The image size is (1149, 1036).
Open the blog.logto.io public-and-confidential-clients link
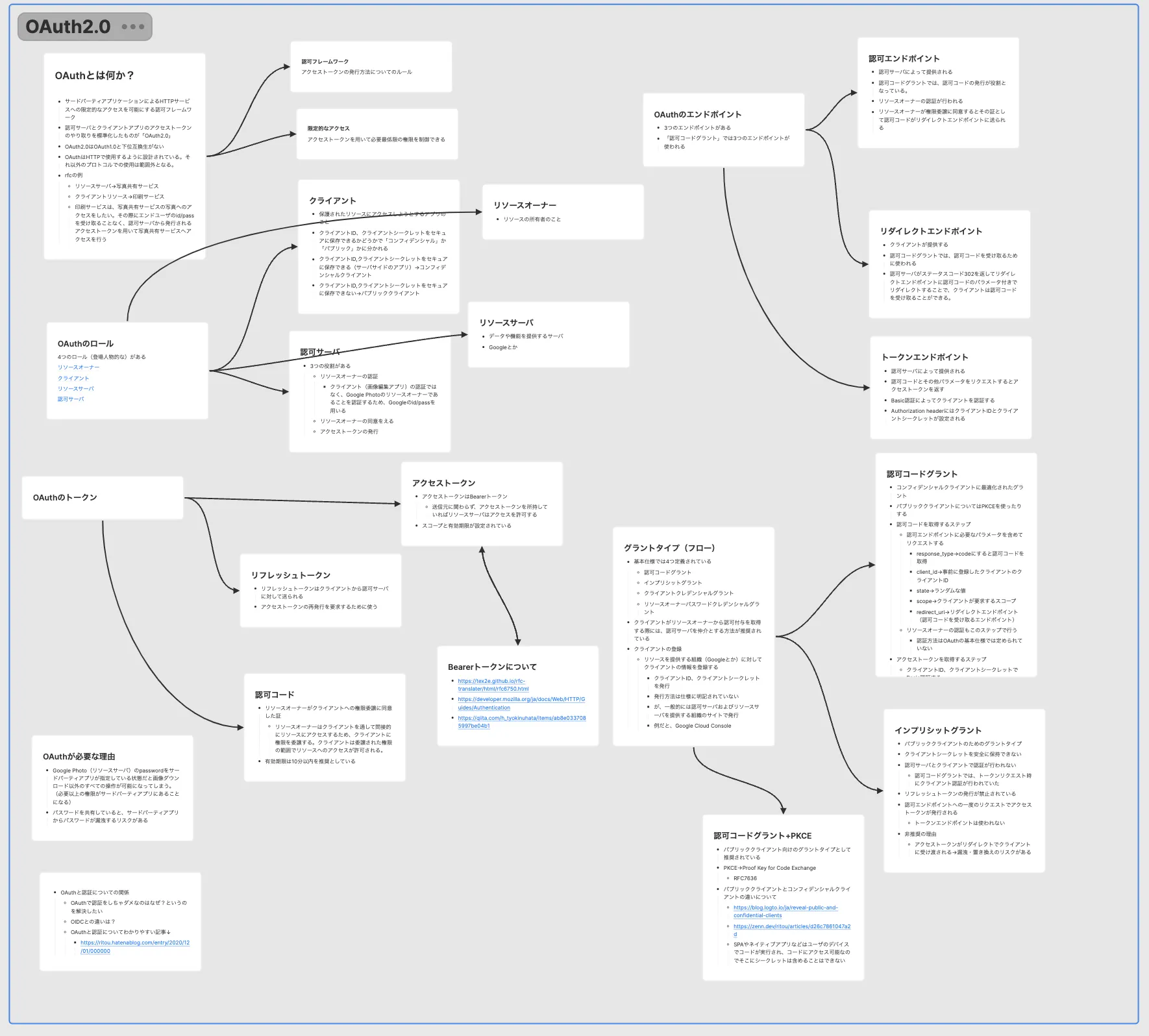pos(785,911)
